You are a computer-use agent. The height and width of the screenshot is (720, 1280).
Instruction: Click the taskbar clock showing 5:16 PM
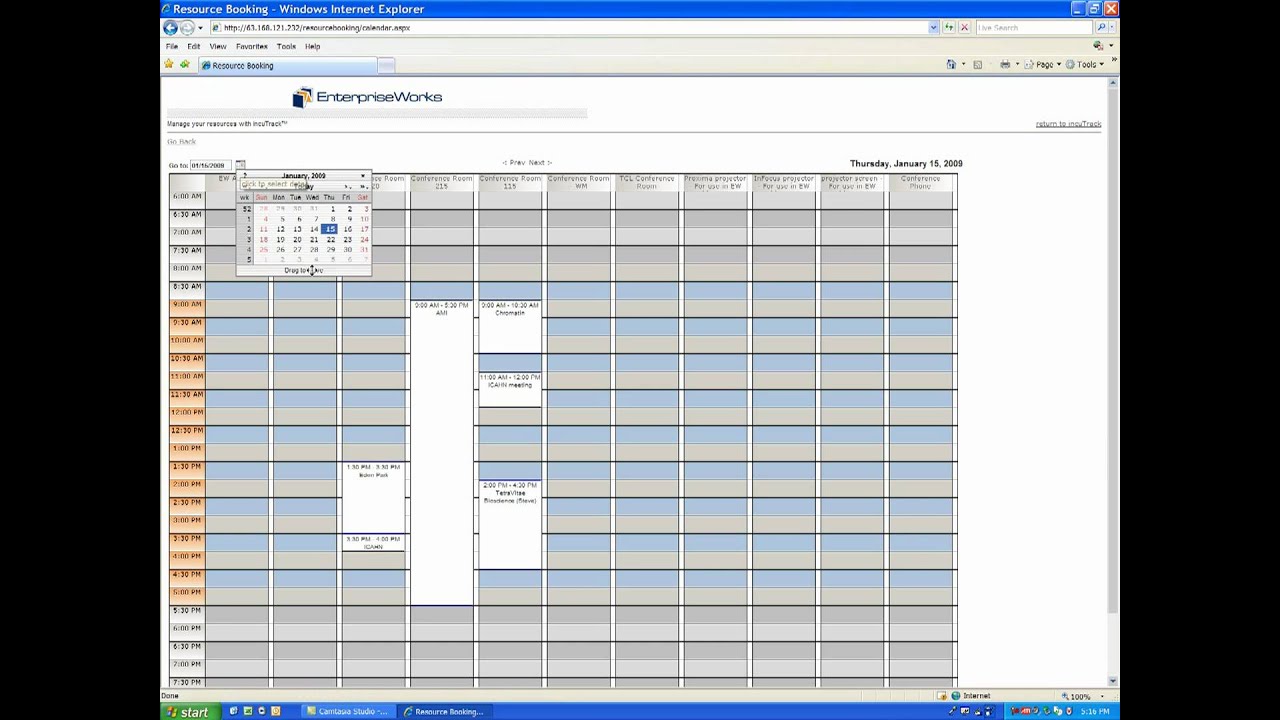tap(1095, 712)
